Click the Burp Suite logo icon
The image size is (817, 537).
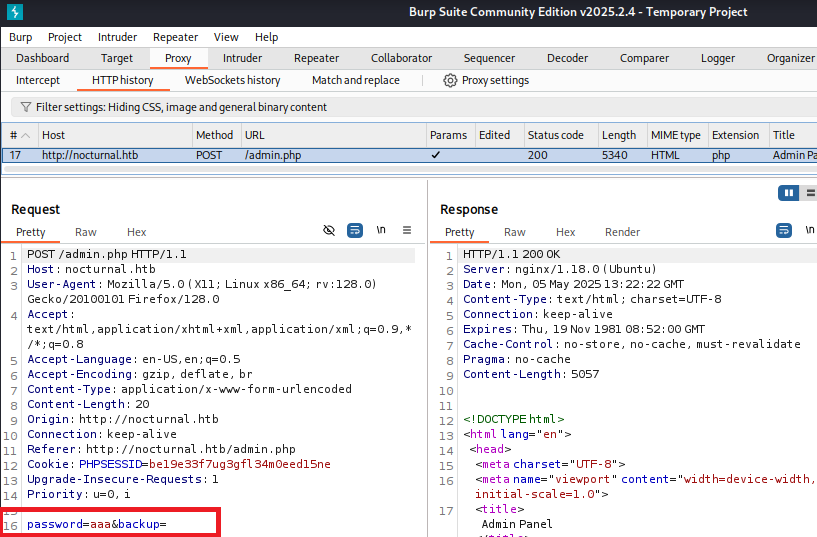[x=15, y=12]
